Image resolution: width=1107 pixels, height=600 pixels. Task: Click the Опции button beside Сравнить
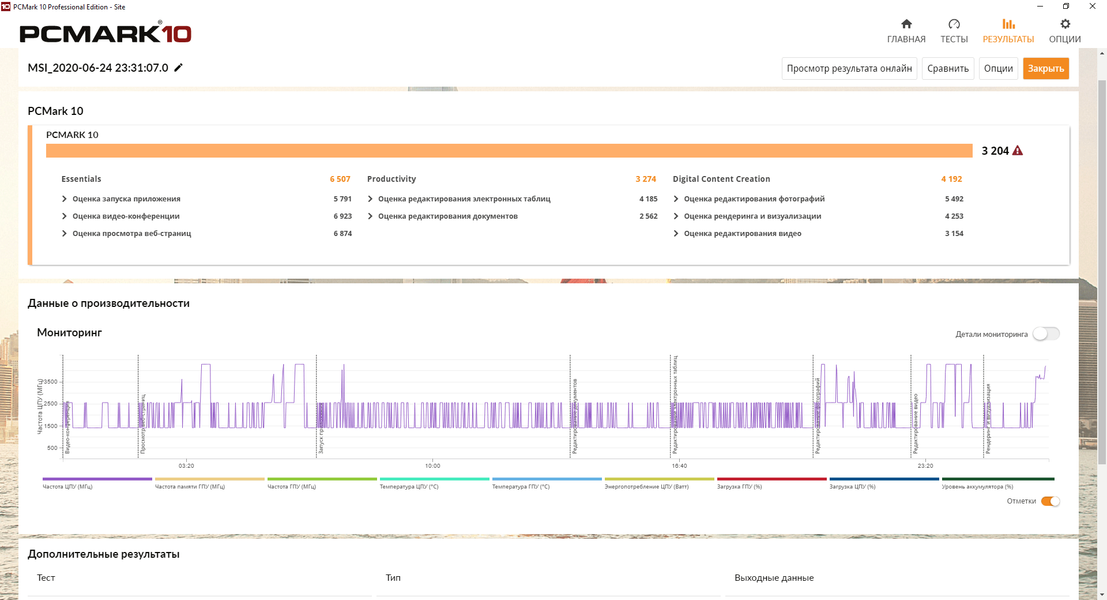click(x=998, y=68)
